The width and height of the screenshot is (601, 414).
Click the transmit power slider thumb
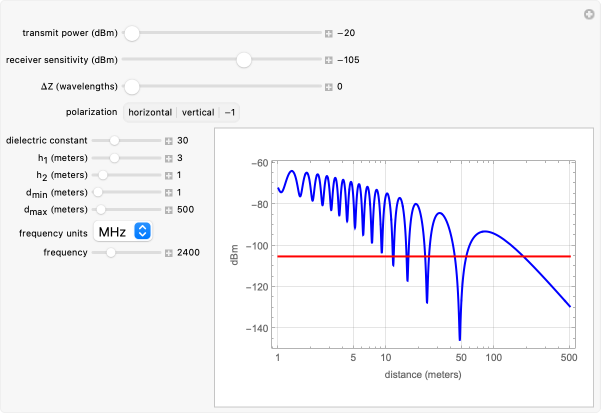(131, 33)
